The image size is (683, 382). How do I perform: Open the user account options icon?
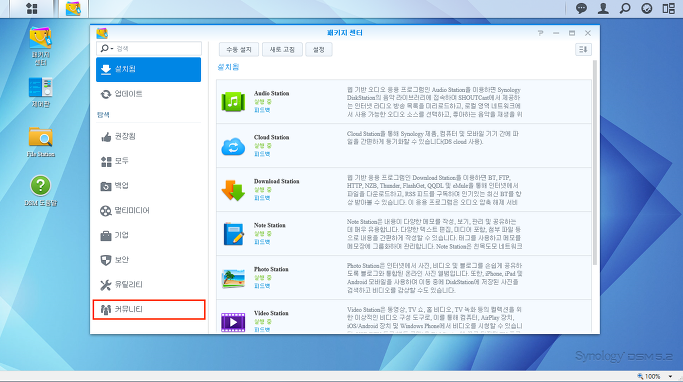coord(603,8)
